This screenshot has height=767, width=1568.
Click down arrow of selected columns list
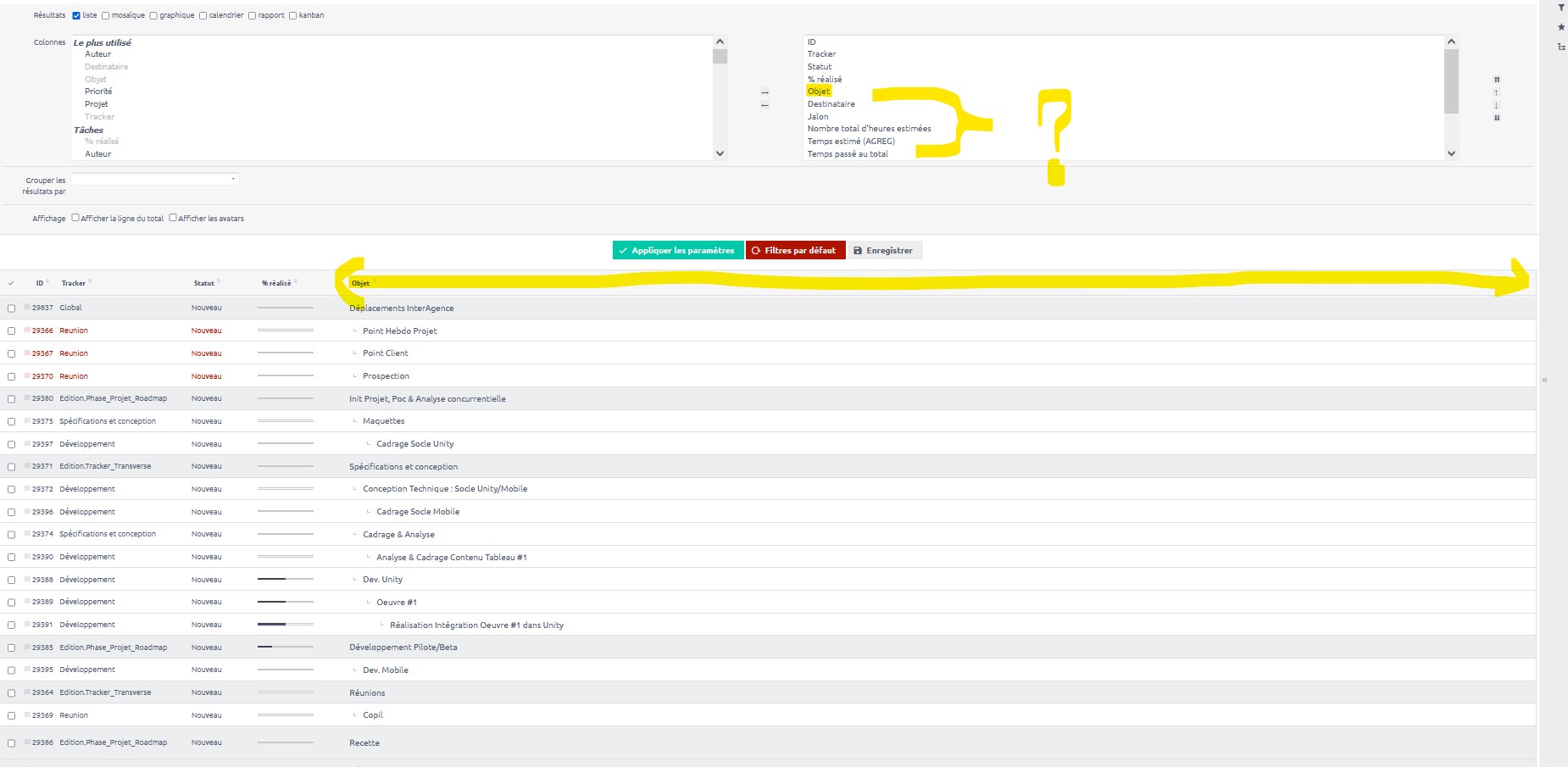click(1451, 153)
